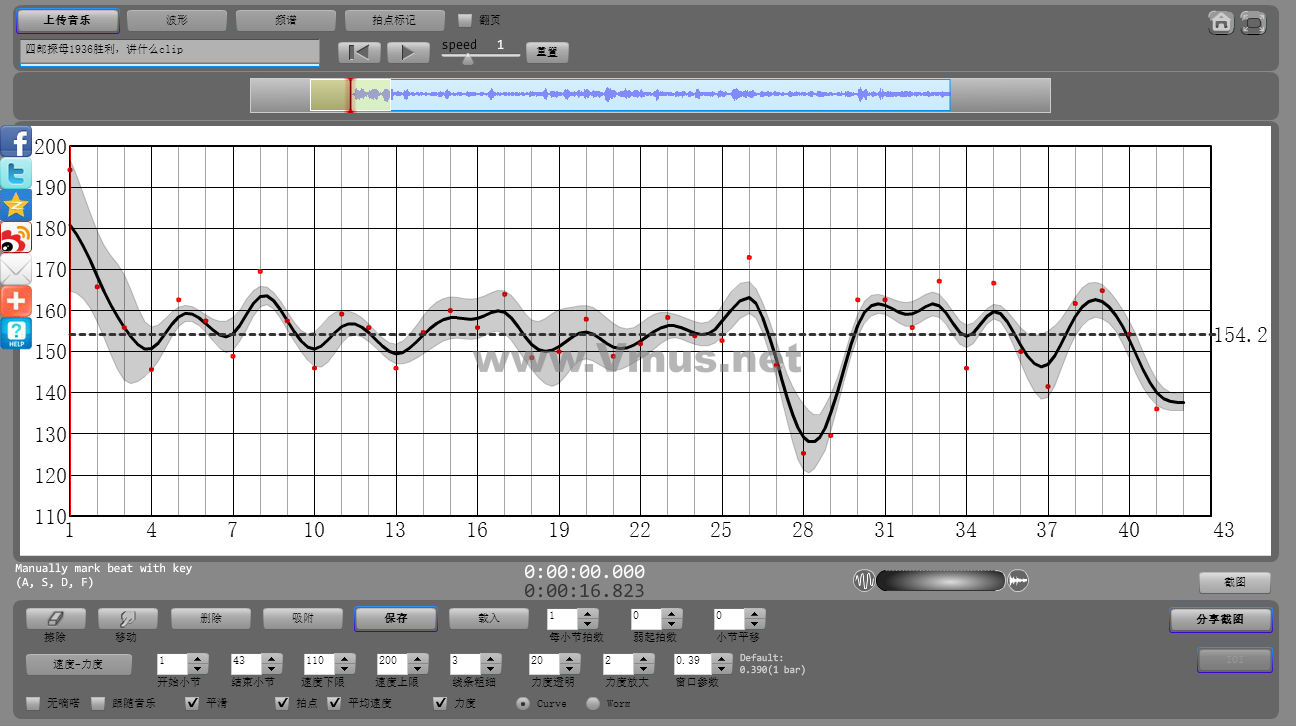Click the 删除 button
The image size is (1296, 726).
tap(211, 619)
